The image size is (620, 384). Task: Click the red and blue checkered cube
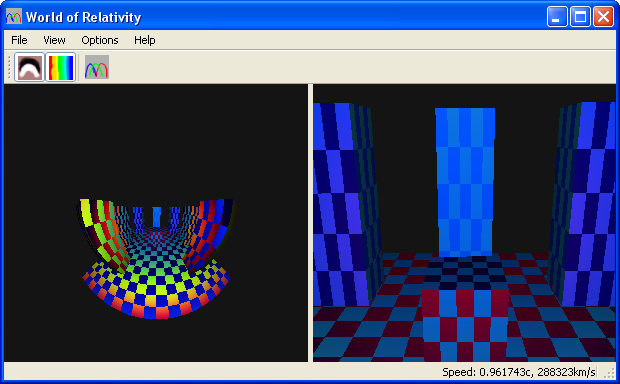tap(465, 325)
